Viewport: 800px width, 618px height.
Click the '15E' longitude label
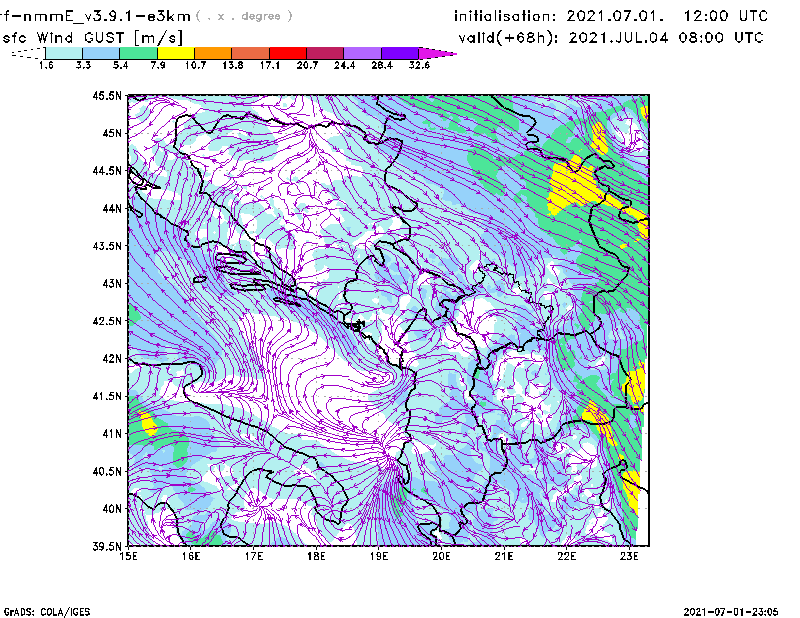click(x=128, y=556)
